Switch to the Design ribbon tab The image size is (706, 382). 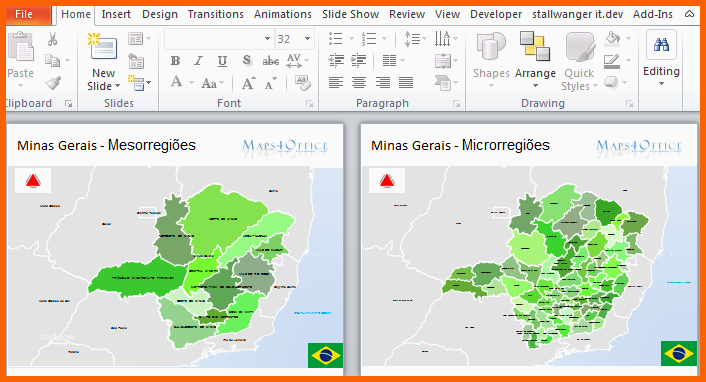coord(160,14)
